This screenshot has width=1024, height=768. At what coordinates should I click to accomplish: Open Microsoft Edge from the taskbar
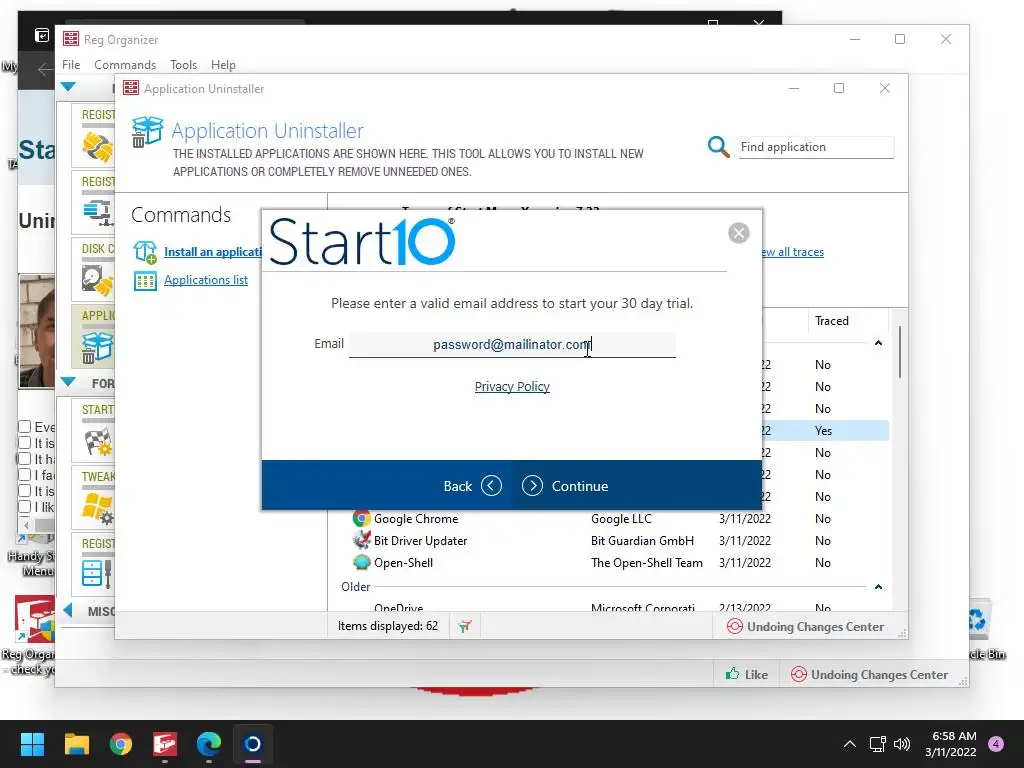click(x=209, y=744)
